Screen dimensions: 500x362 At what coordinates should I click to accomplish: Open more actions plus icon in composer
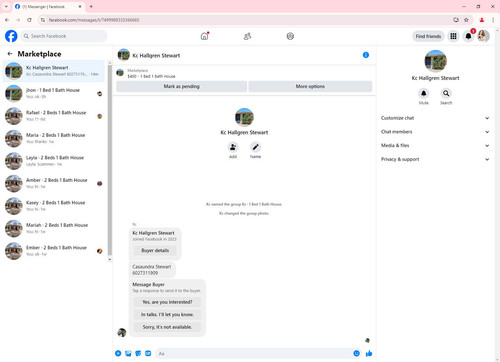coord(118,353)
